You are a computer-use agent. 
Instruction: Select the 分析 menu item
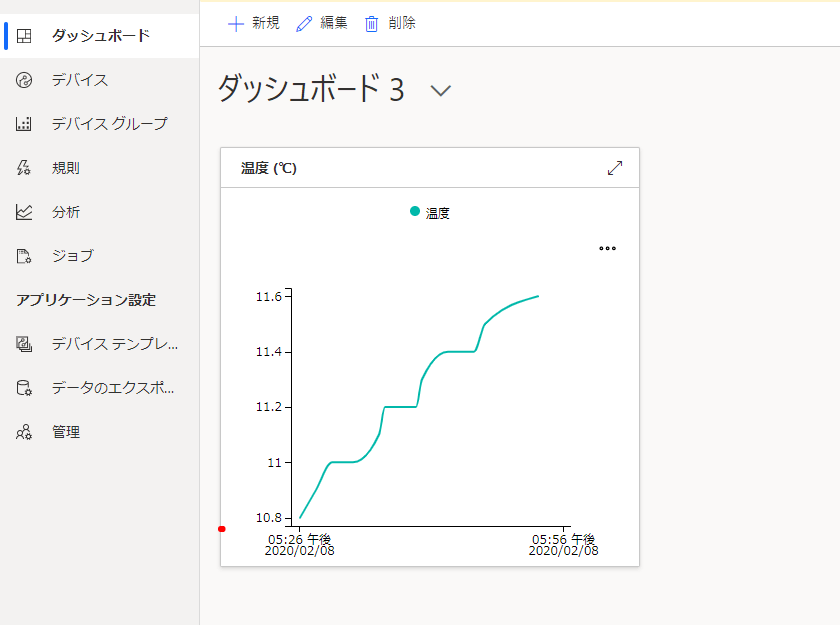coord(66,212)
